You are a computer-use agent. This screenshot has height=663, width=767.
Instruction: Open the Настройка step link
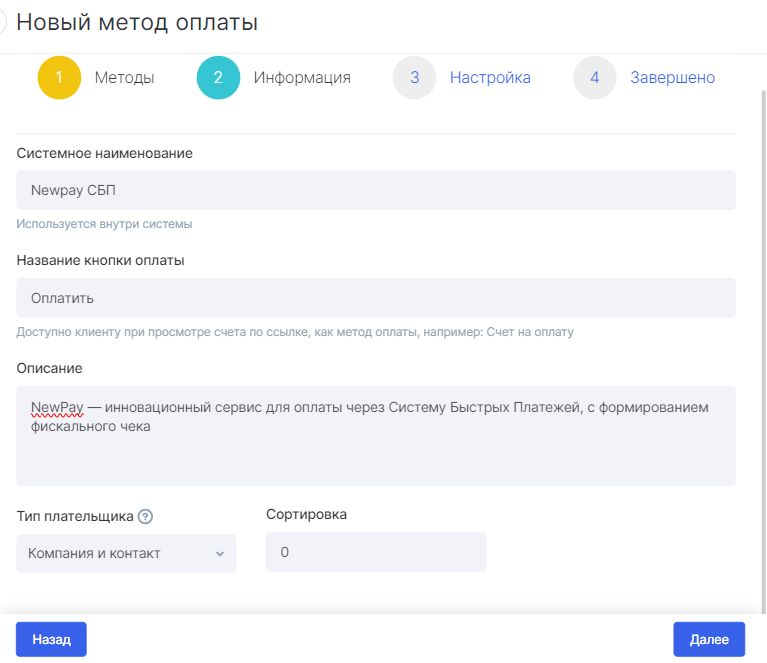click(x=490, y=77)
